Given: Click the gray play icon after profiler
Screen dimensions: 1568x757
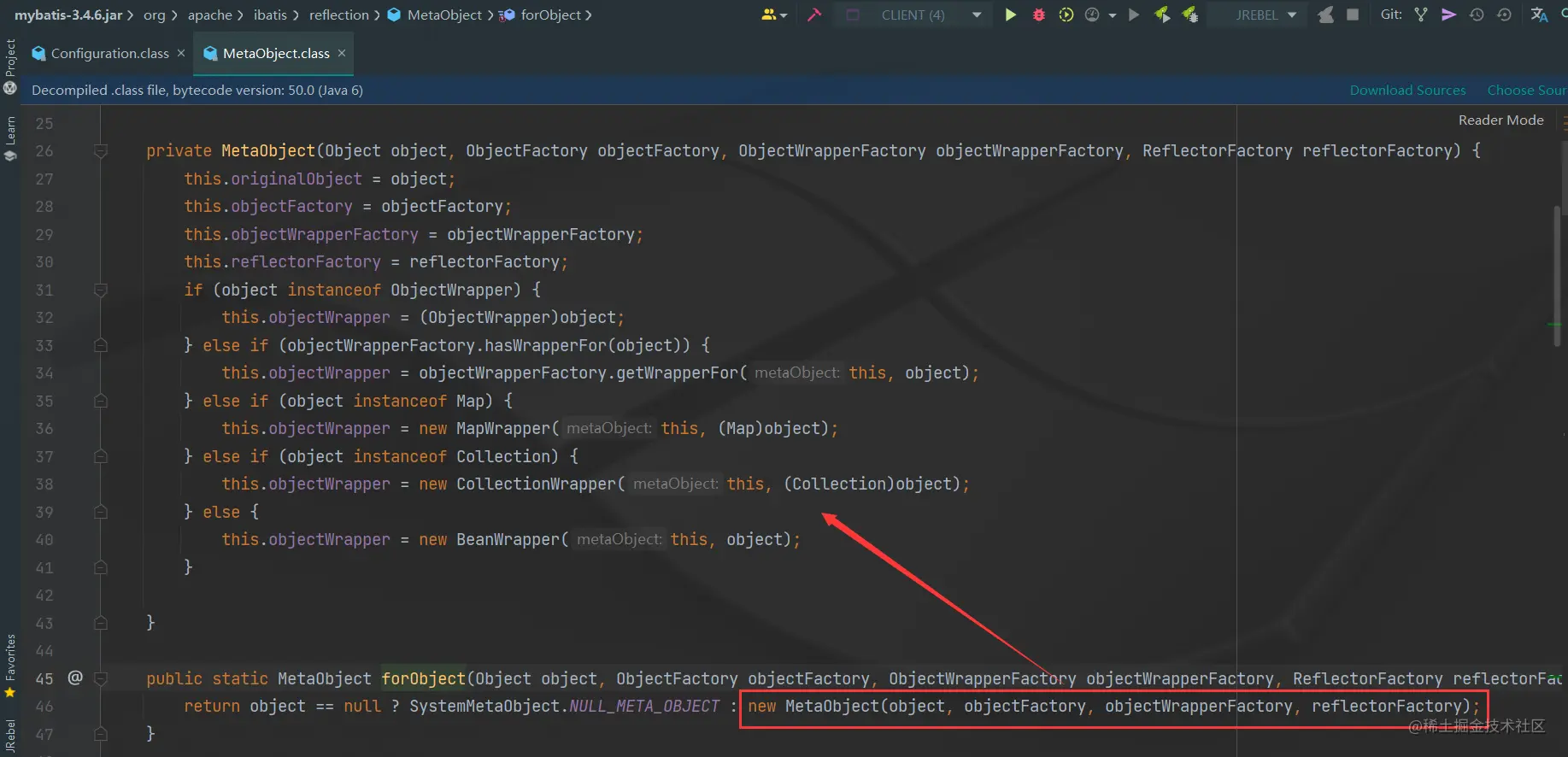Looking at the screenshot, I should (x=1134, y=15).
